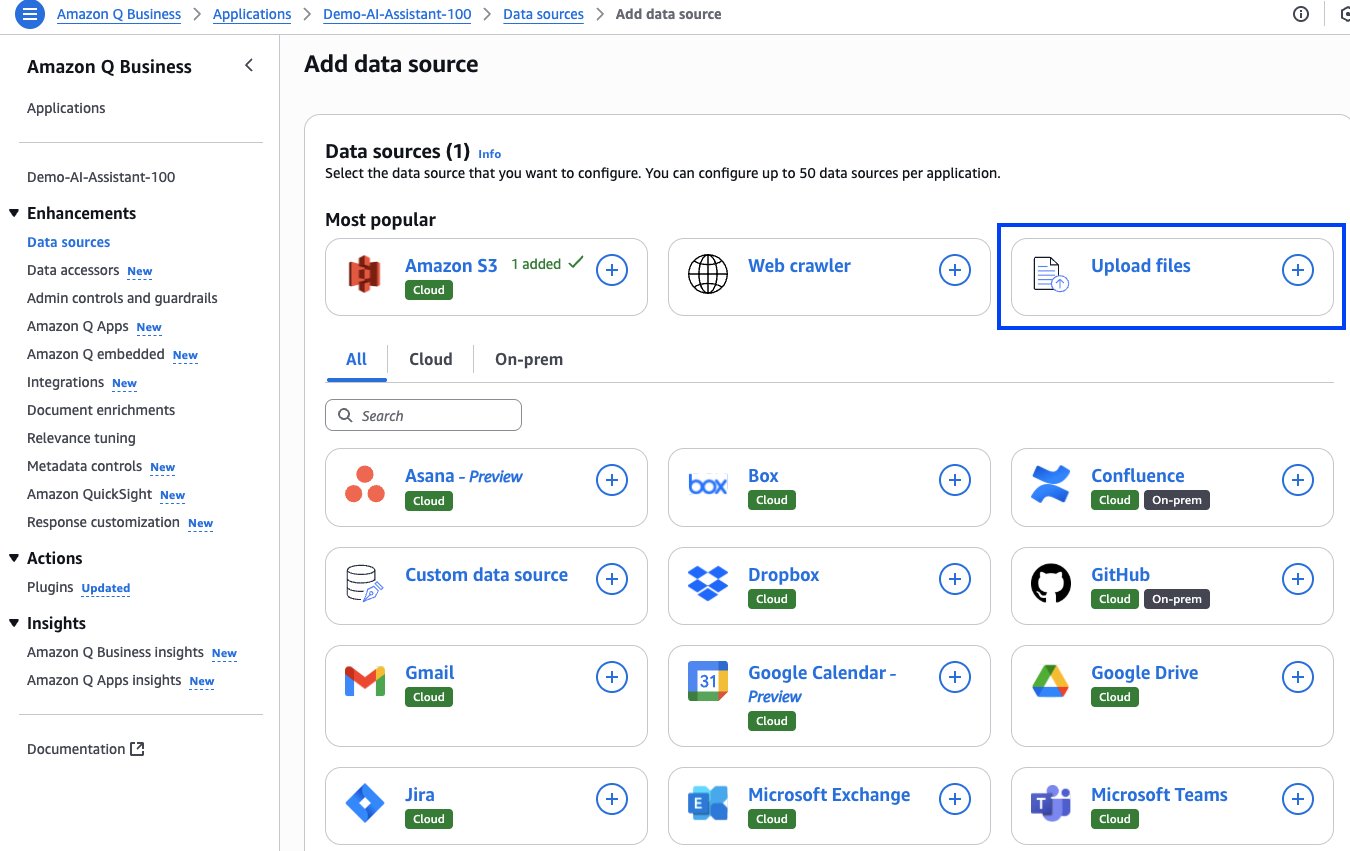Image resolution: width=1350 pixels, height=851 pixels.
Task: Click the Amazon S3 logo icon
Action: pyautogui.click(x=365, y=274)
